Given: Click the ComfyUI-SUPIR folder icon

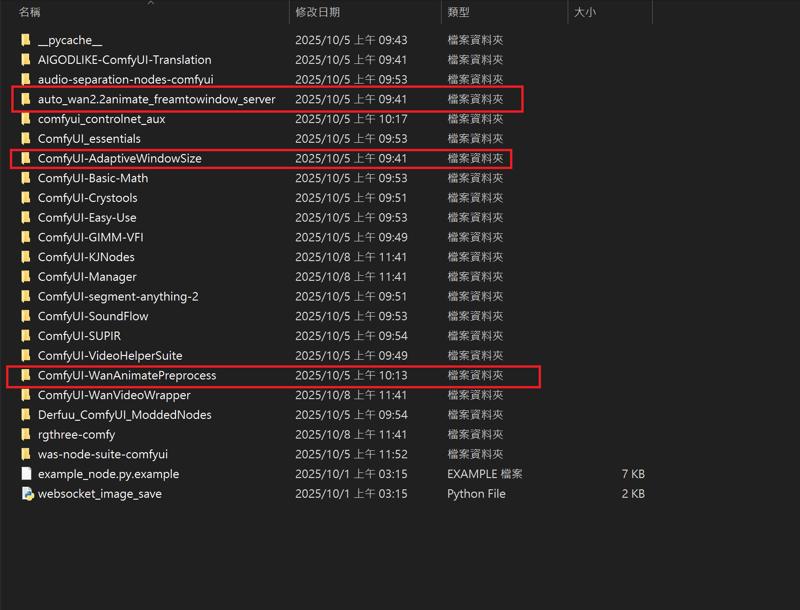Looking at the screenshot, I should (26, 336).
